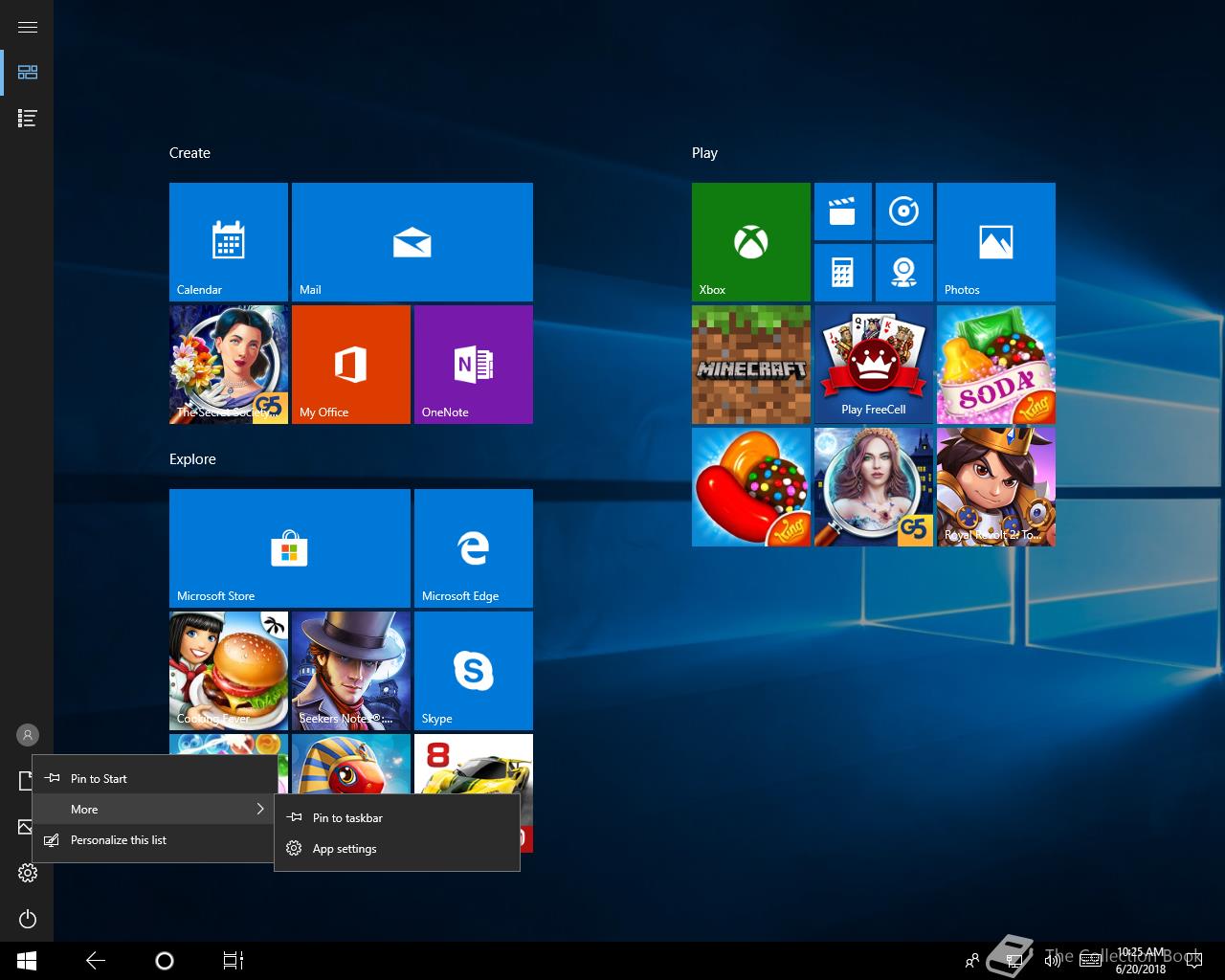Open the OneNote tile

[x=474, y=365]
